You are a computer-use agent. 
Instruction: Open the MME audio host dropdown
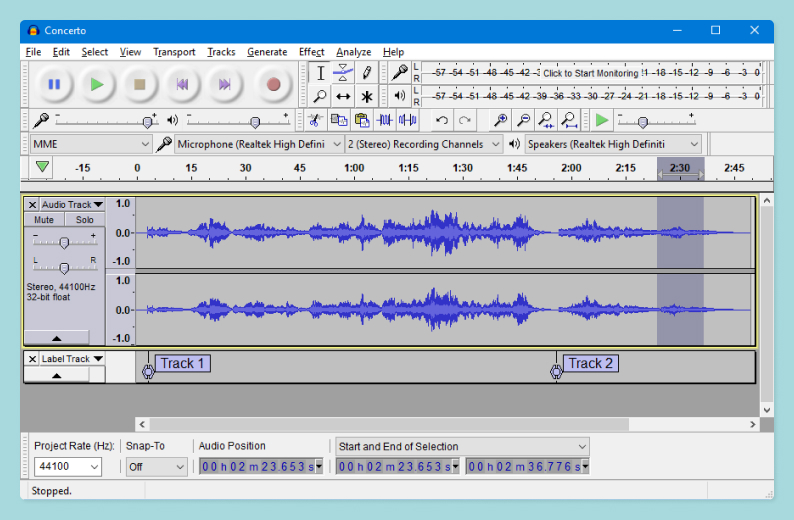coord(91,144)
